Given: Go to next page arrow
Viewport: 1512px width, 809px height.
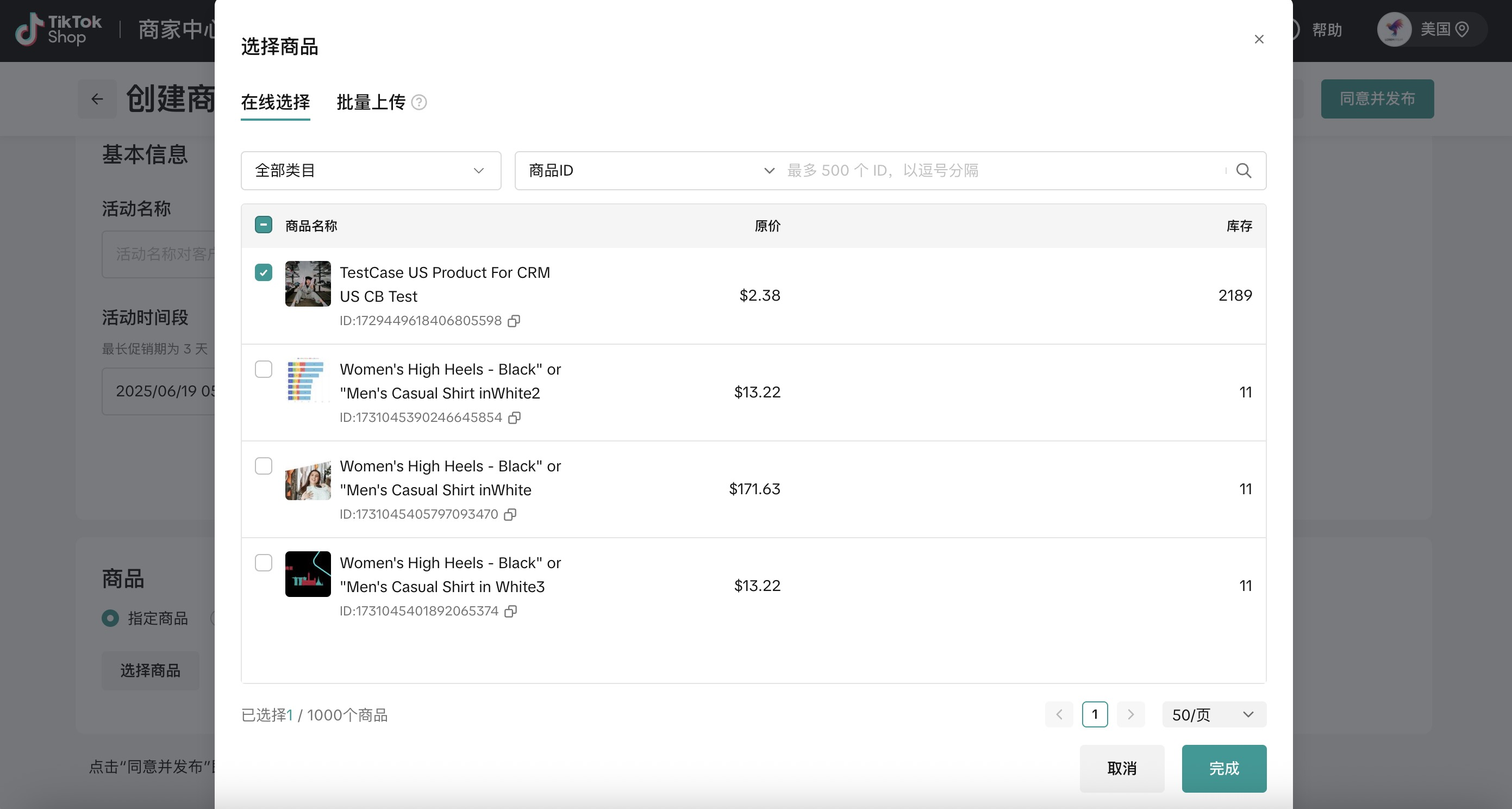Looking at the screenshot, I should (1130, 714).
